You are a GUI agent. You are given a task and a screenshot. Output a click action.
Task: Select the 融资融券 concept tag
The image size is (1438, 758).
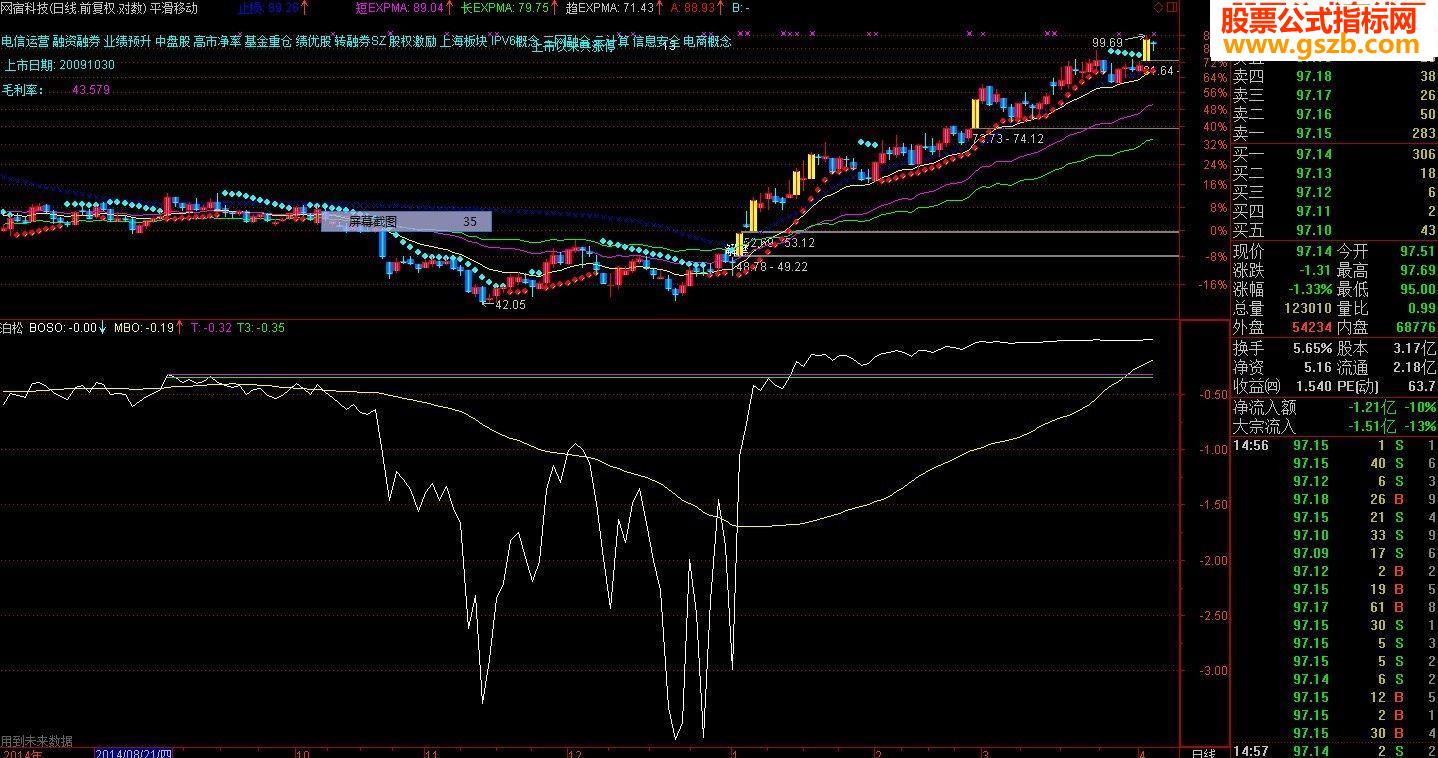click(x=76, y=42)
